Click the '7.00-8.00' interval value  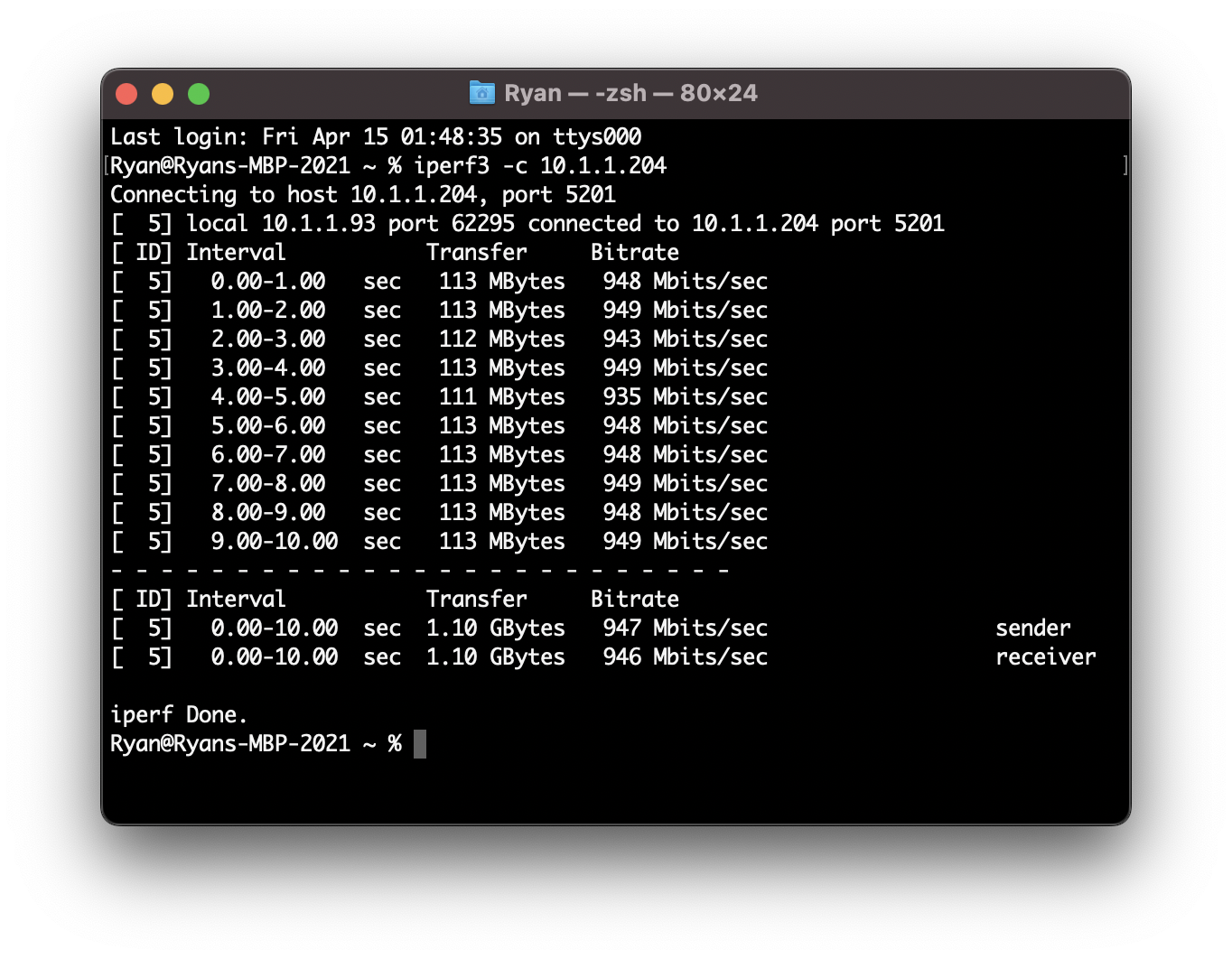click(x=268, y=484)
